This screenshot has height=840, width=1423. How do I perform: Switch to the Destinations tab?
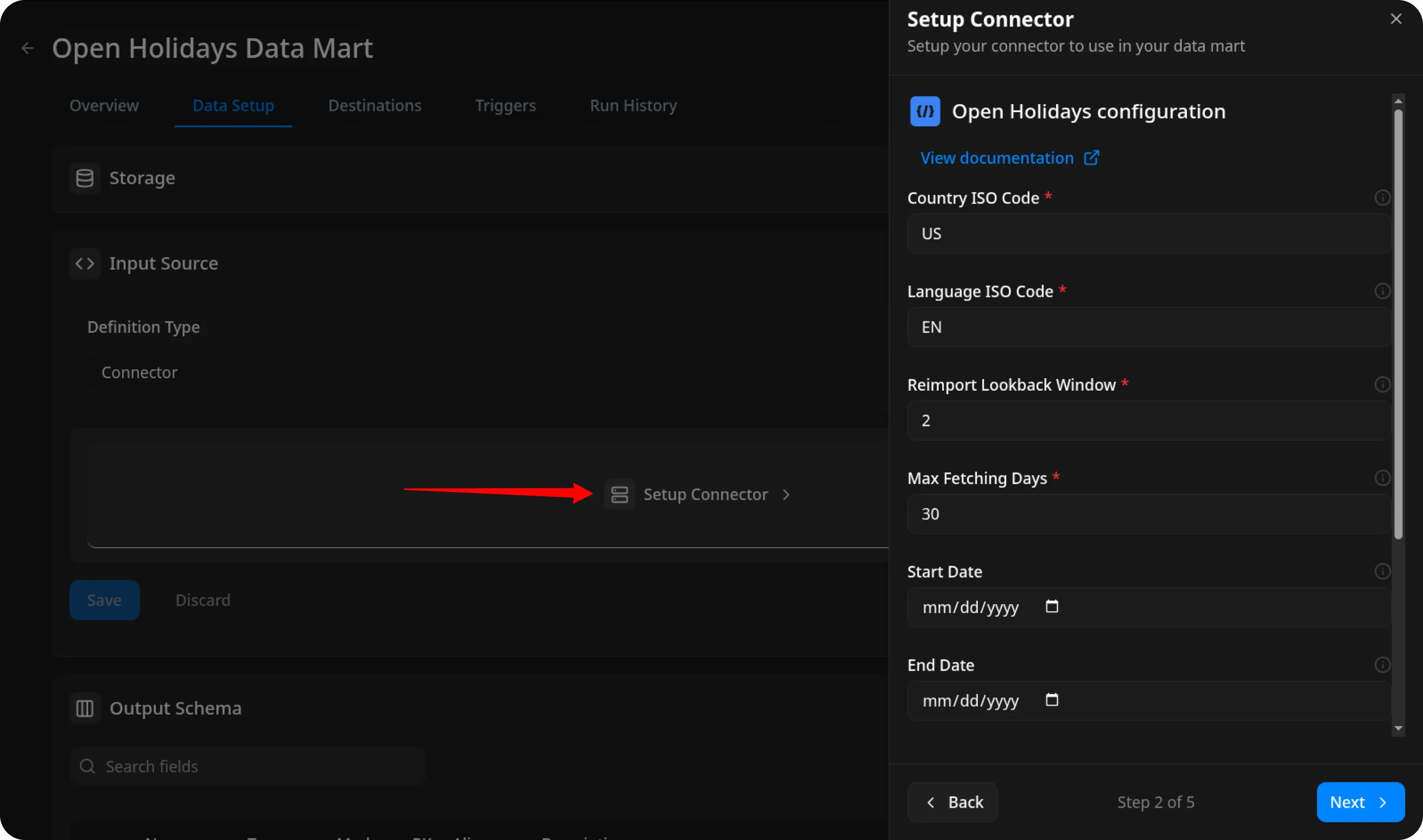[374, 105]
